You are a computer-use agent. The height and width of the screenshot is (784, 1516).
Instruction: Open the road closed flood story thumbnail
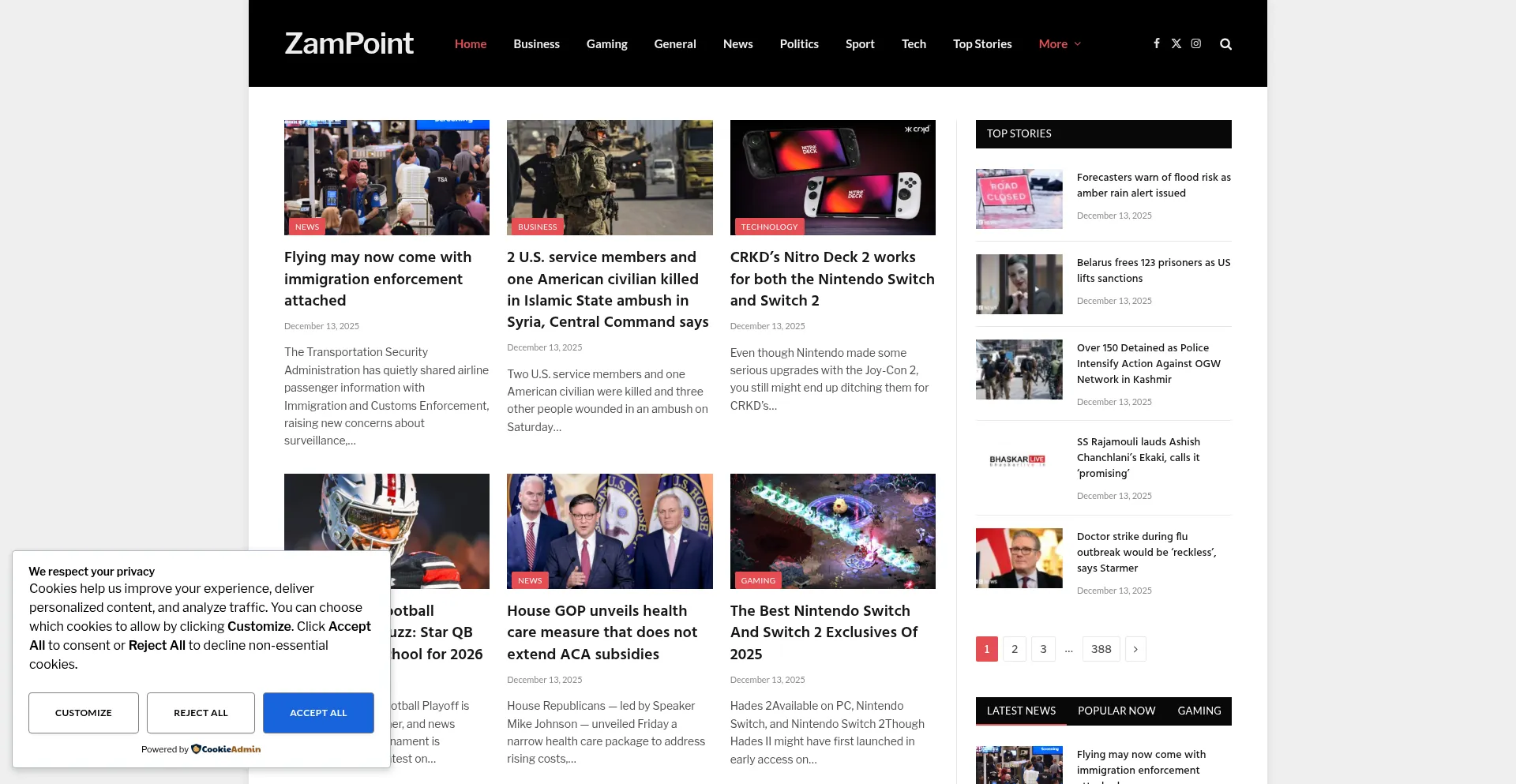[1019, 199]
